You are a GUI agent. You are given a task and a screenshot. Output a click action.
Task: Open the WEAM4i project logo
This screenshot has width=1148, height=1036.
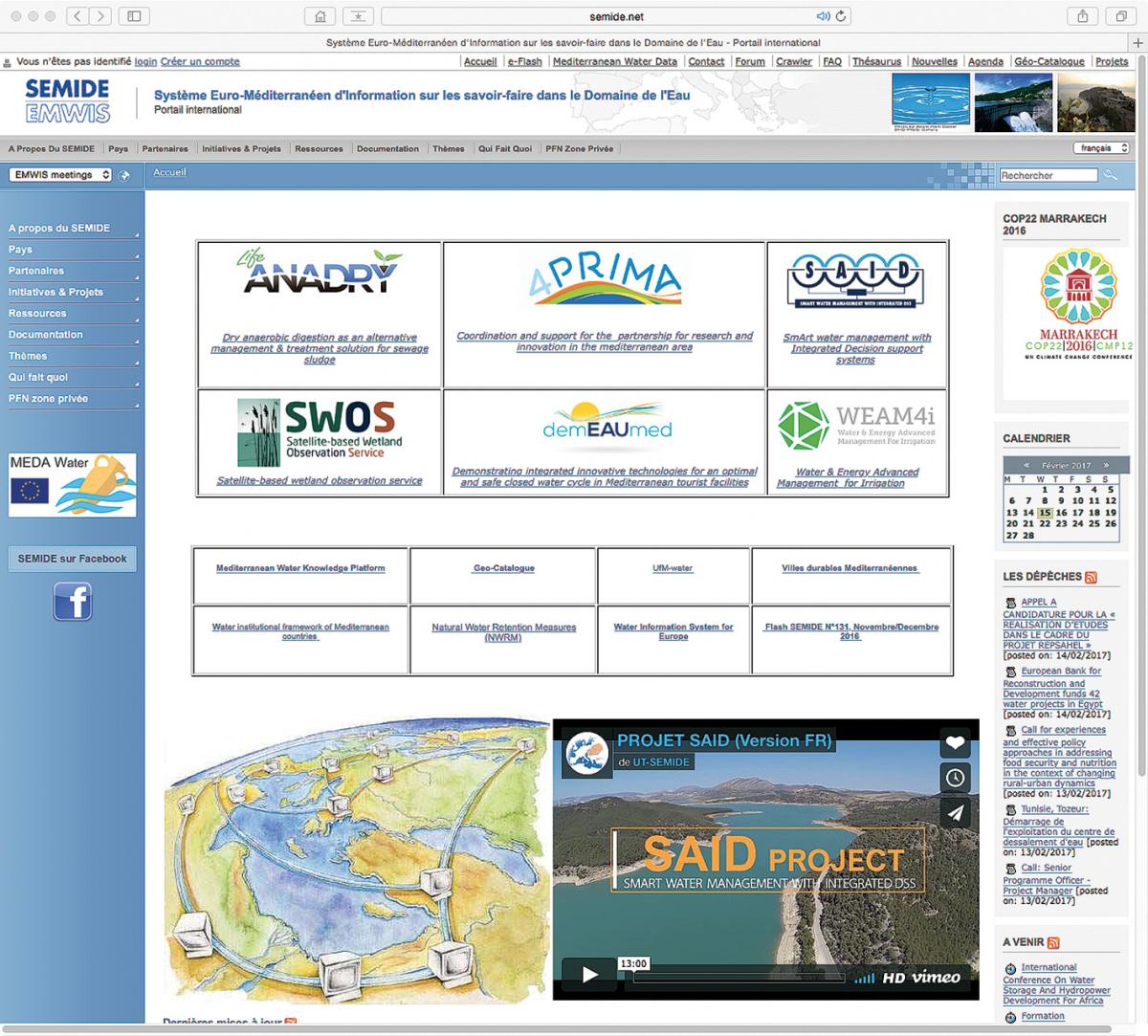pyautogui.click(x=855, y=427)
